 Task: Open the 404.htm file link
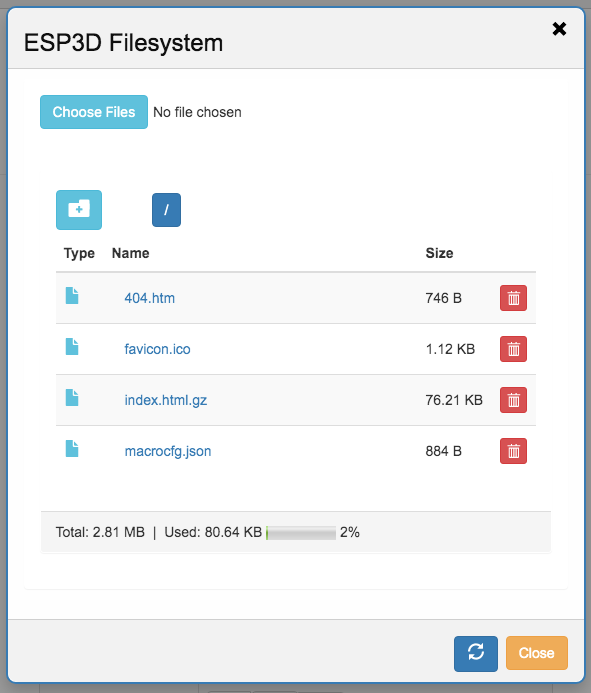[149, 298]
